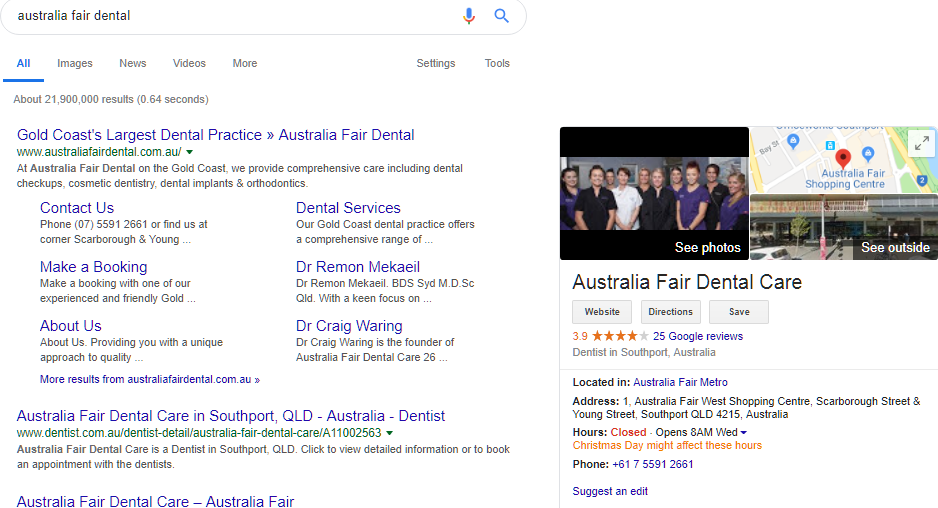Save Australia Fair Dental Care listing

[x=738, y=312]
